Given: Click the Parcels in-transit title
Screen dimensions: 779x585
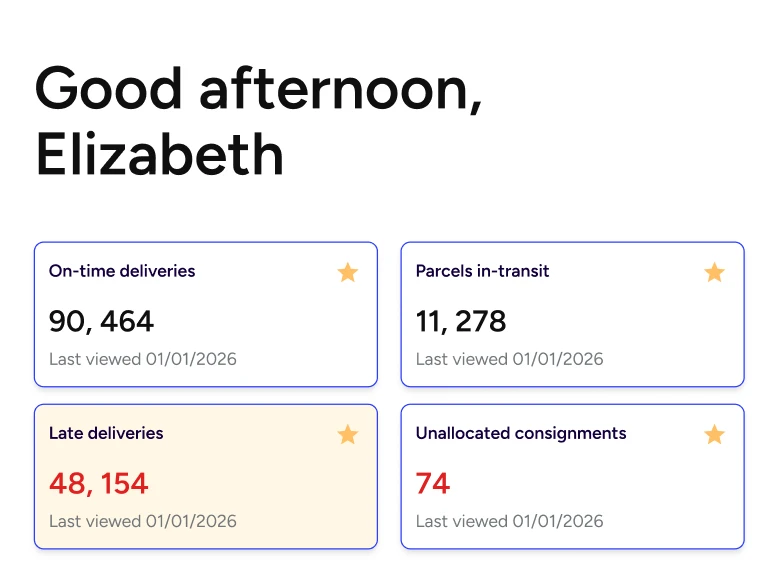Looking at the screenshot, I should 482,271.
